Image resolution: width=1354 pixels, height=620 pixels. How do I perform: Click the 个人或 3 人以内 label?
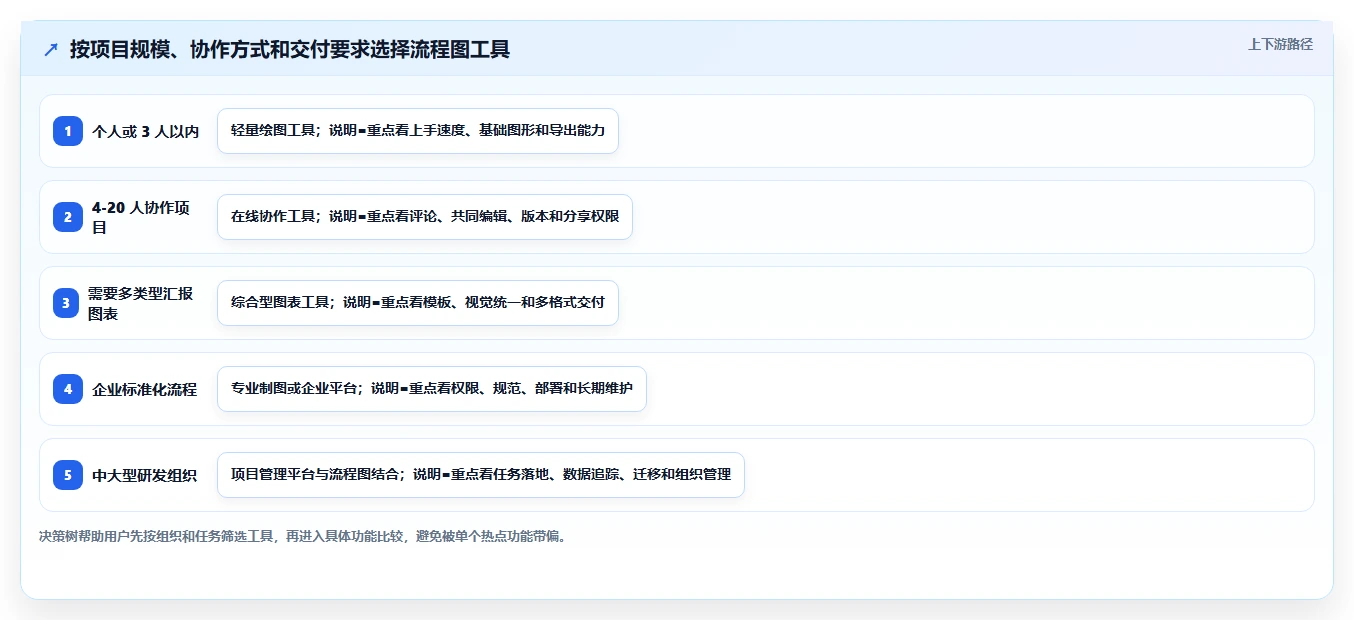(146, 131)
